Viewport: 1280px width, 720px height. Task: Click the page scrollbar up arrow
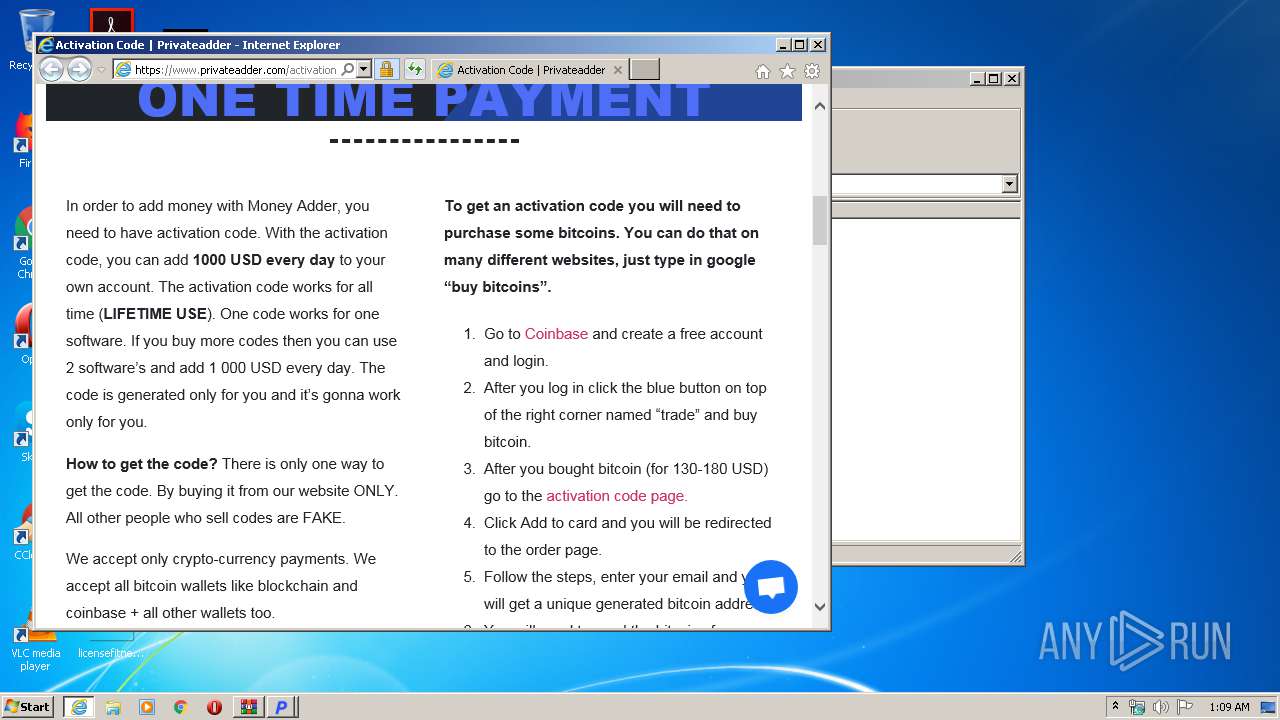point(820,105)
